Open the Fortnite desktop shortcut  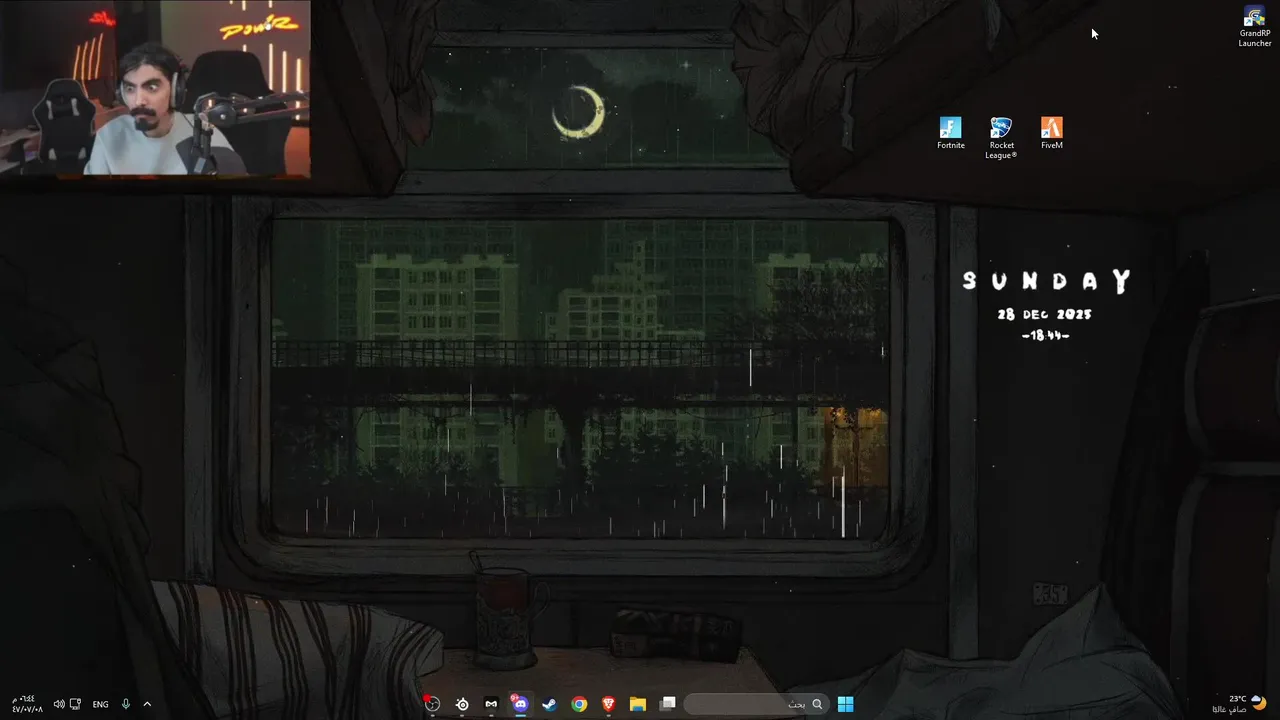pyautogui.click(x=950, y=133)
